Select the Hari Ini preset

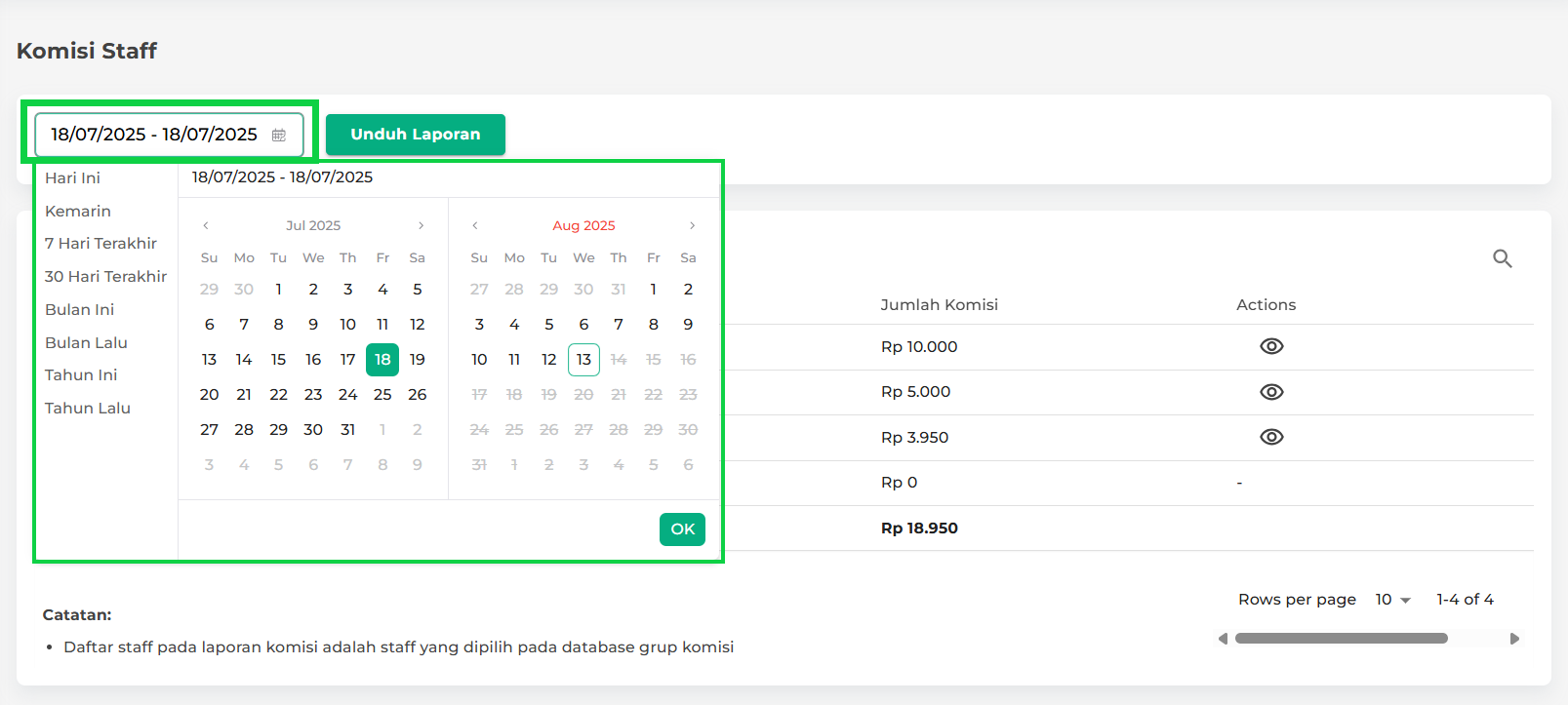[73, 177]
